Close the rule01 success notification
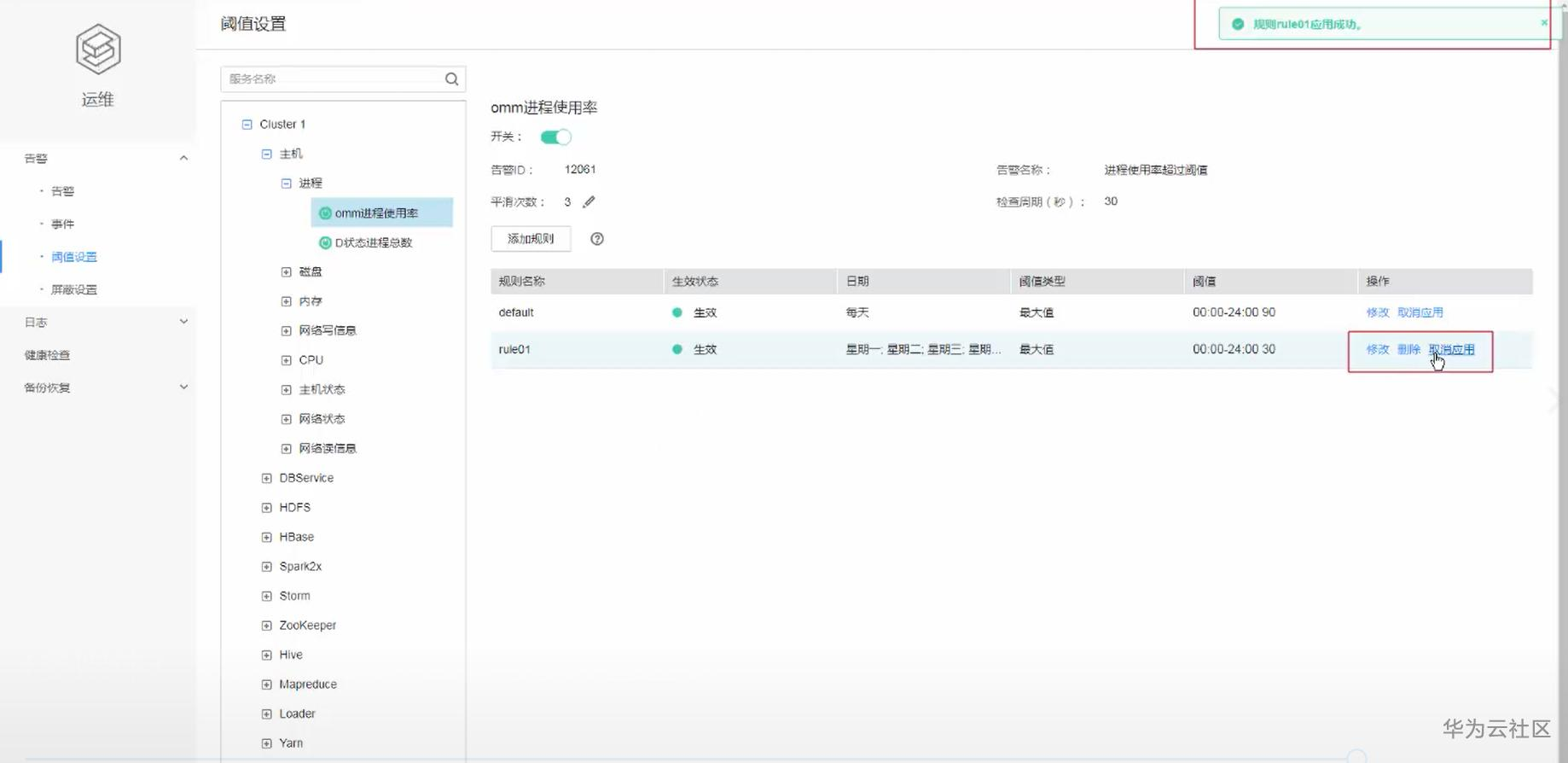 (x=1544, y=22)
